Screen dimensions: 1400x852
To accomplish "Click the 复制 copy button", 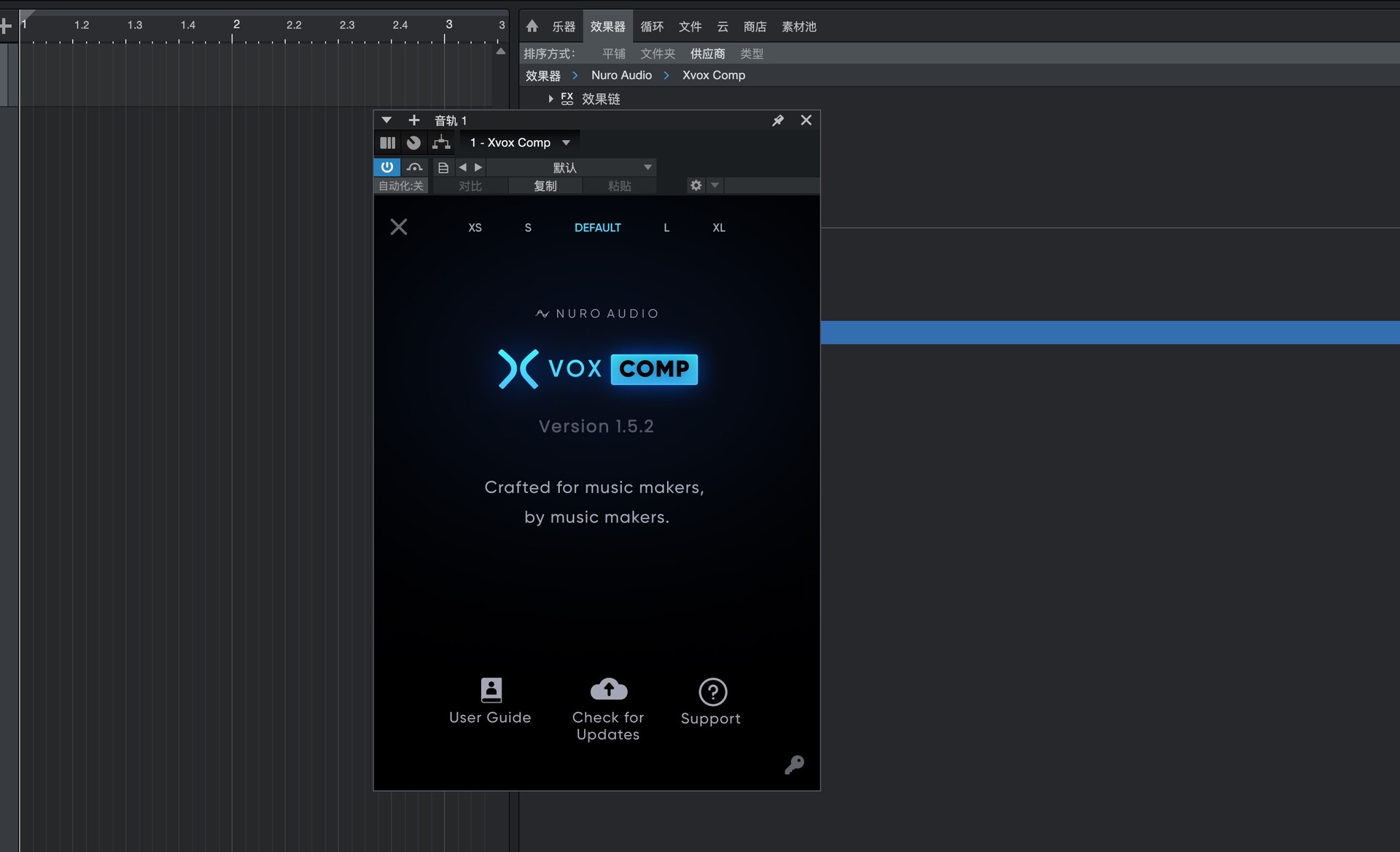I will (545, 186).
